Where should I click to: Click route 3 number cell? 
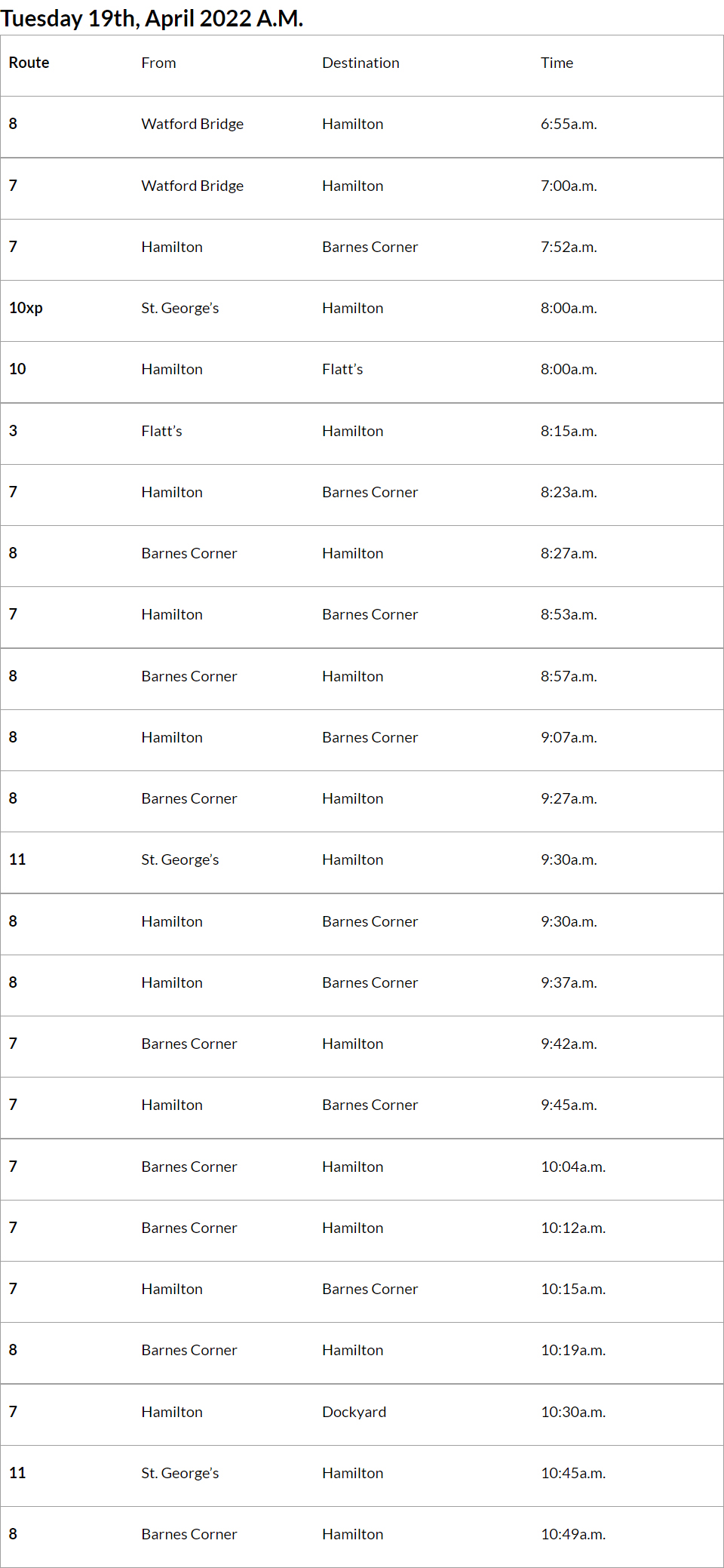[x=14, y=432]
